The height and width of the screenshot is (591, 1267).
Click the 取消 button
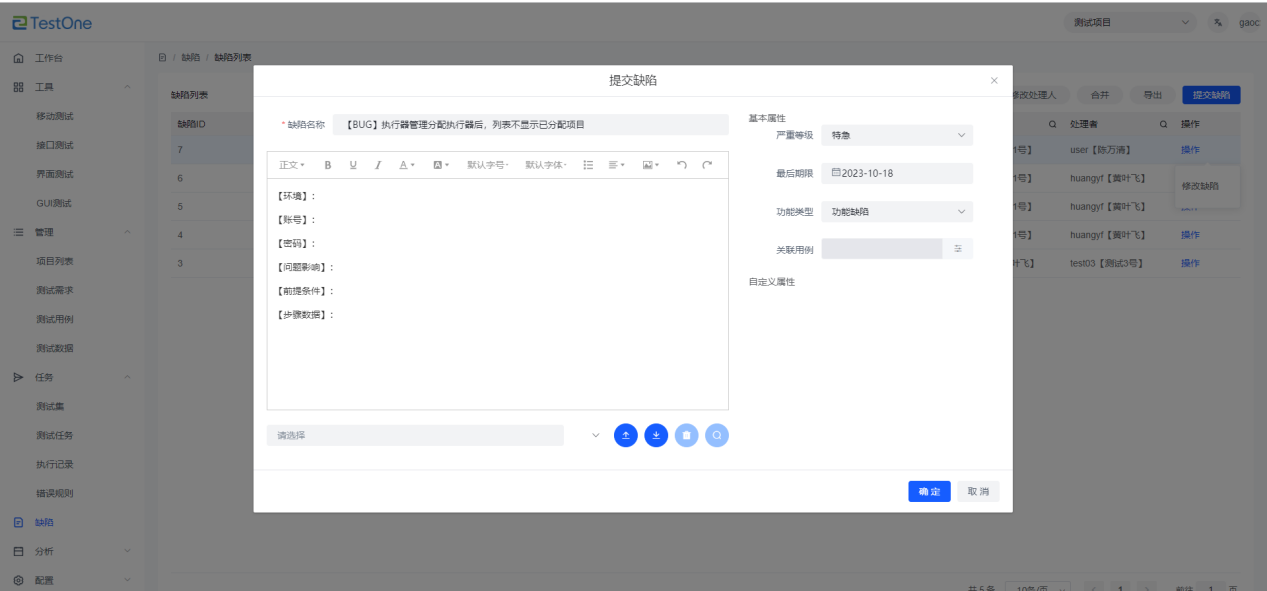click(978, 492)
